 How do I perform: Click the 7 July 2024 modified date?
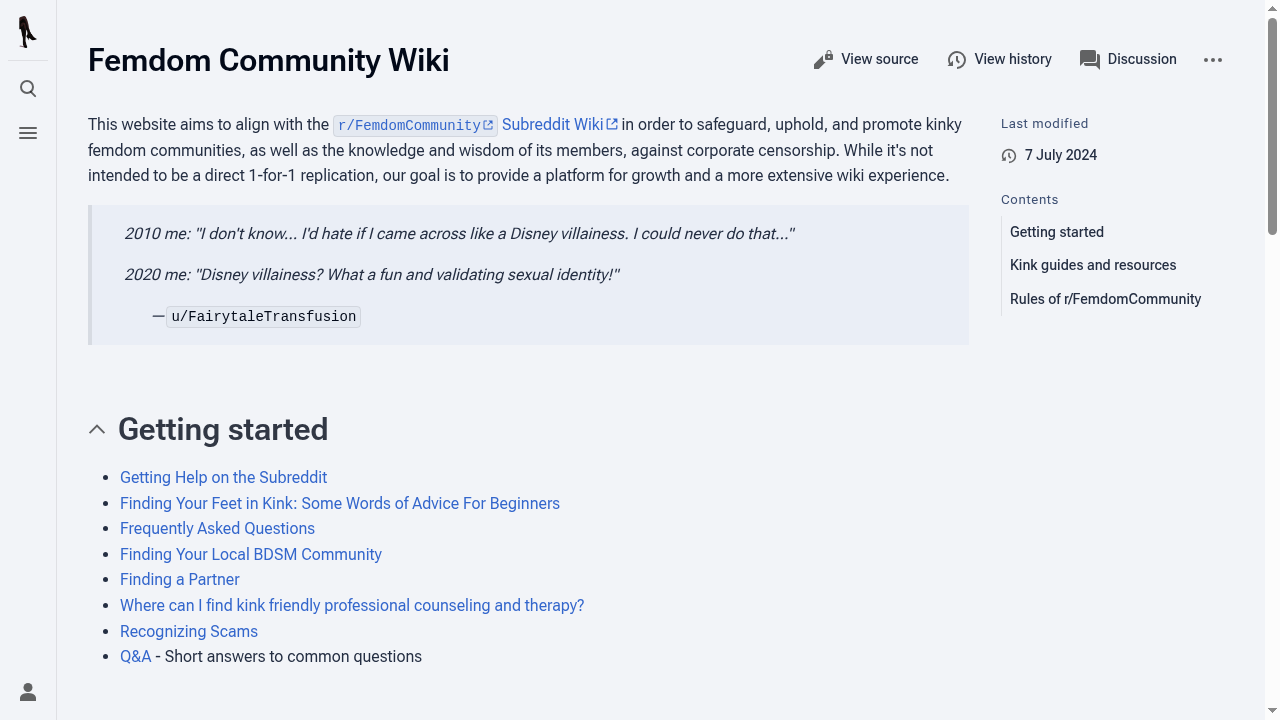pos(1060,155)
